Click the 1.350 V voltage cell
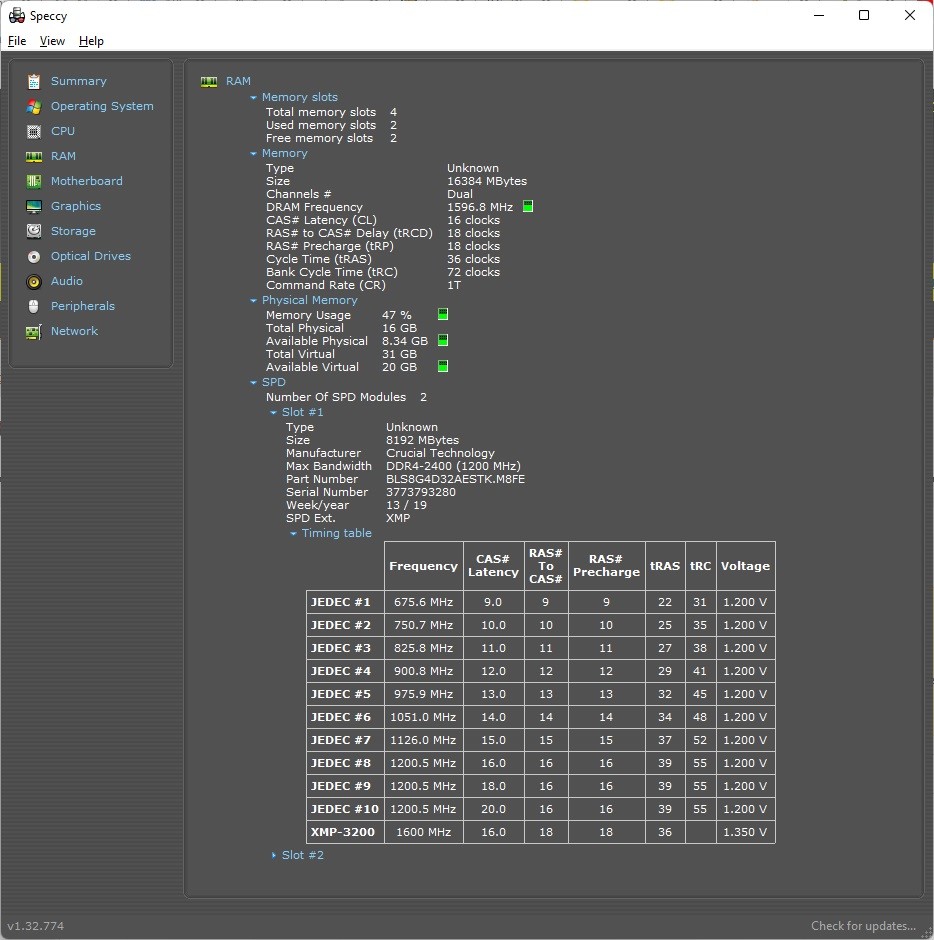This screenshot has width=934, height=940. coord(745,832)
